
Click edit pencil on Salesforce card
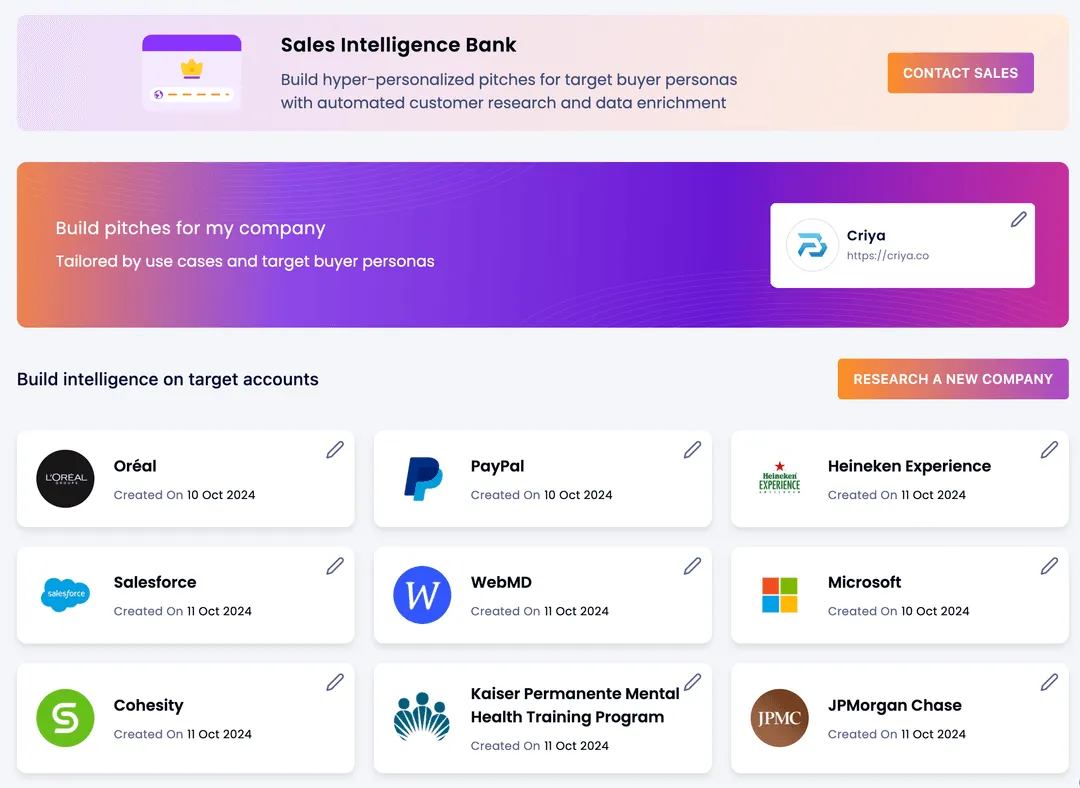[x=335, y=566]
